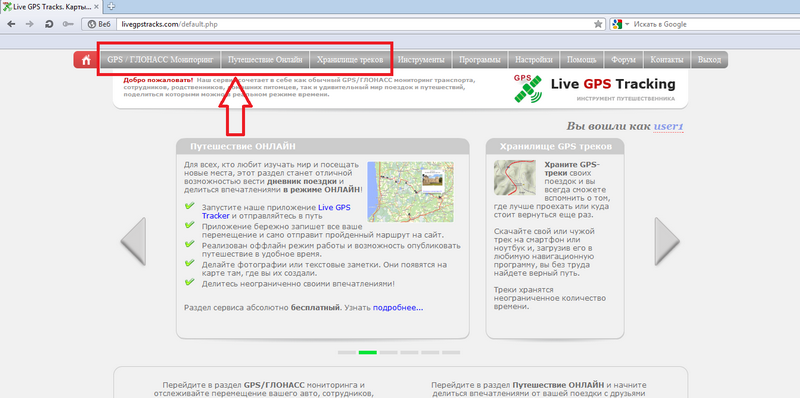This screenshot has width=800, height=398.
Task: Click the Хранилище GPS треков panel header
Action: coord(555,146)
